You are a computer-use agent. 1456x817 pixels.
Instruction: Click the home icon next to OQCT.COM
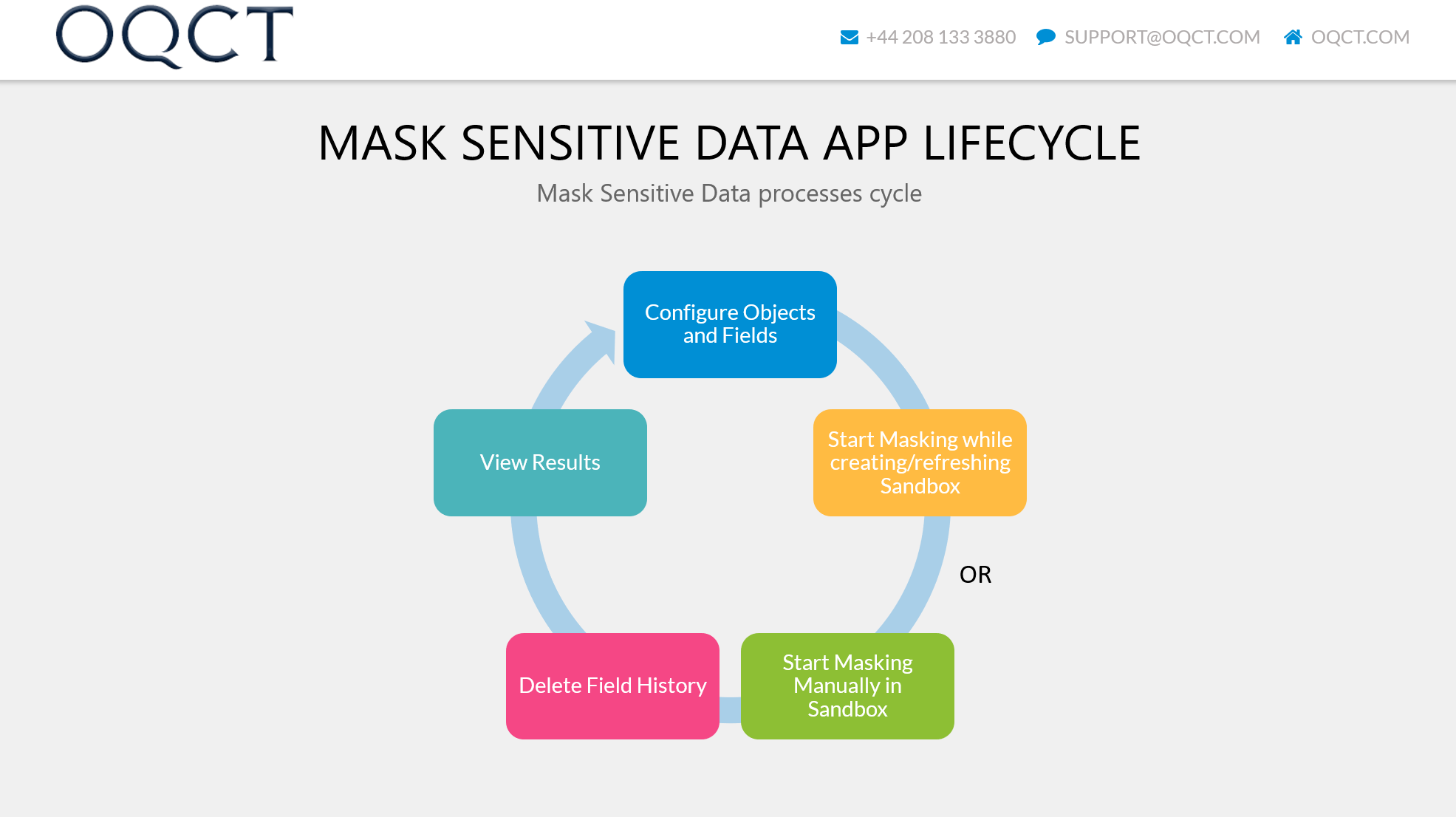click(x=1294, y=36)
